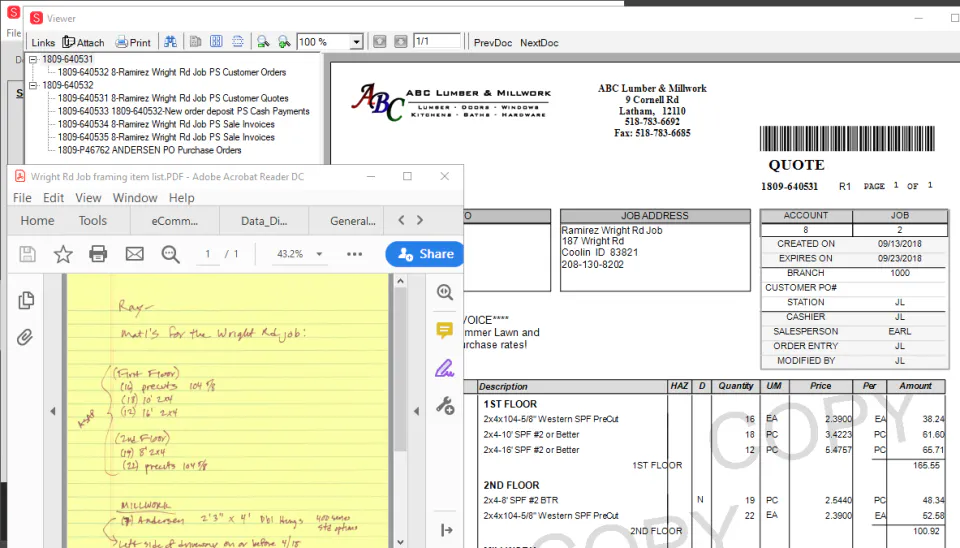
Task: Switch to the Data_Di... document tab
Action: point(264,221)
